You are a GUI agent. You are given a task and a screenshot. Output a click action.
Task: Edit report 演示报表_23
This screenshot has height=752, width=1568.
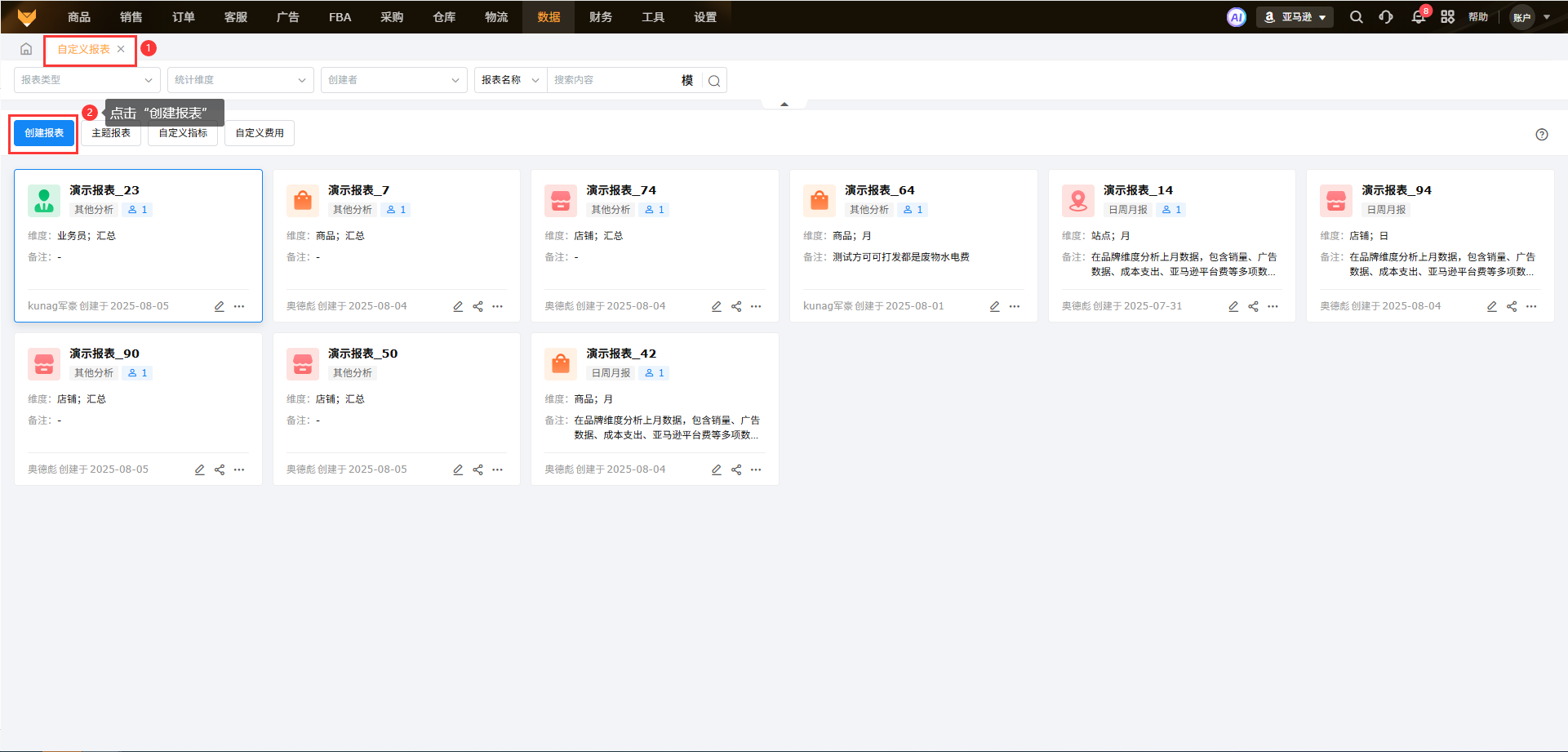(x=220, y=307)
